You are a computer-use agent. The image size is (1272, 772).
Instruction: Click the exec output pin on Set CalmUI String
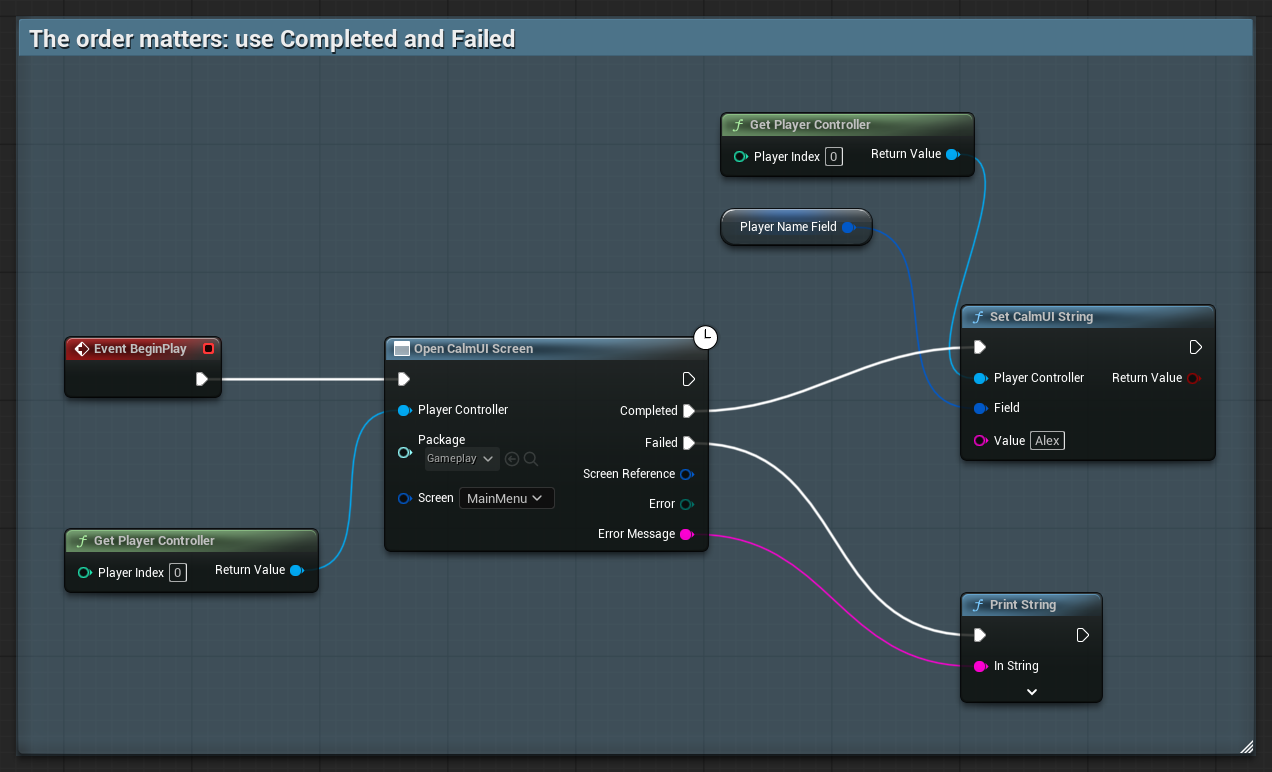(1196, 347)
